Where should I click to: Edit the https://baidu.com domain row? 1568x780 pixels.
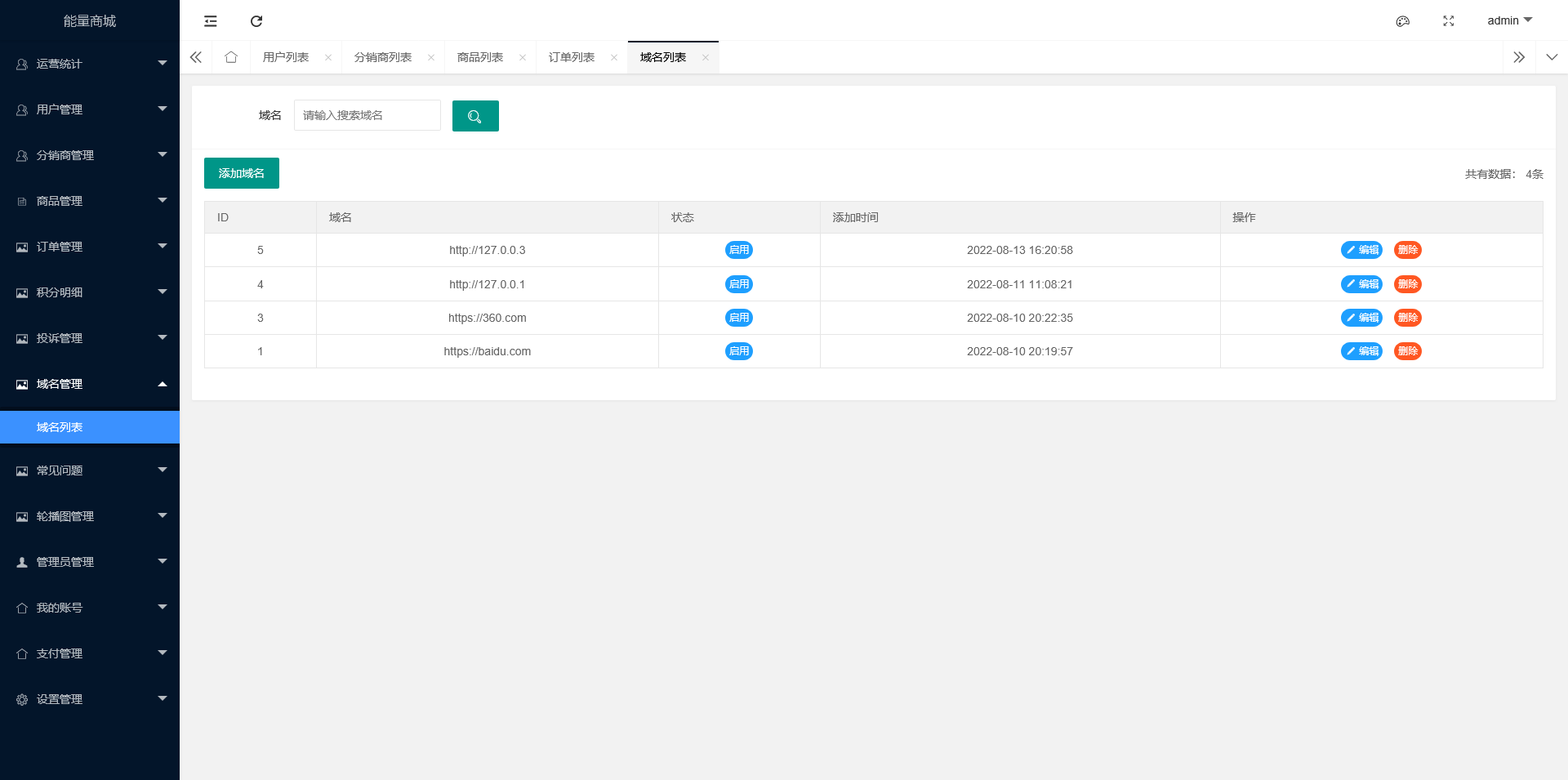click(1361, 351)
